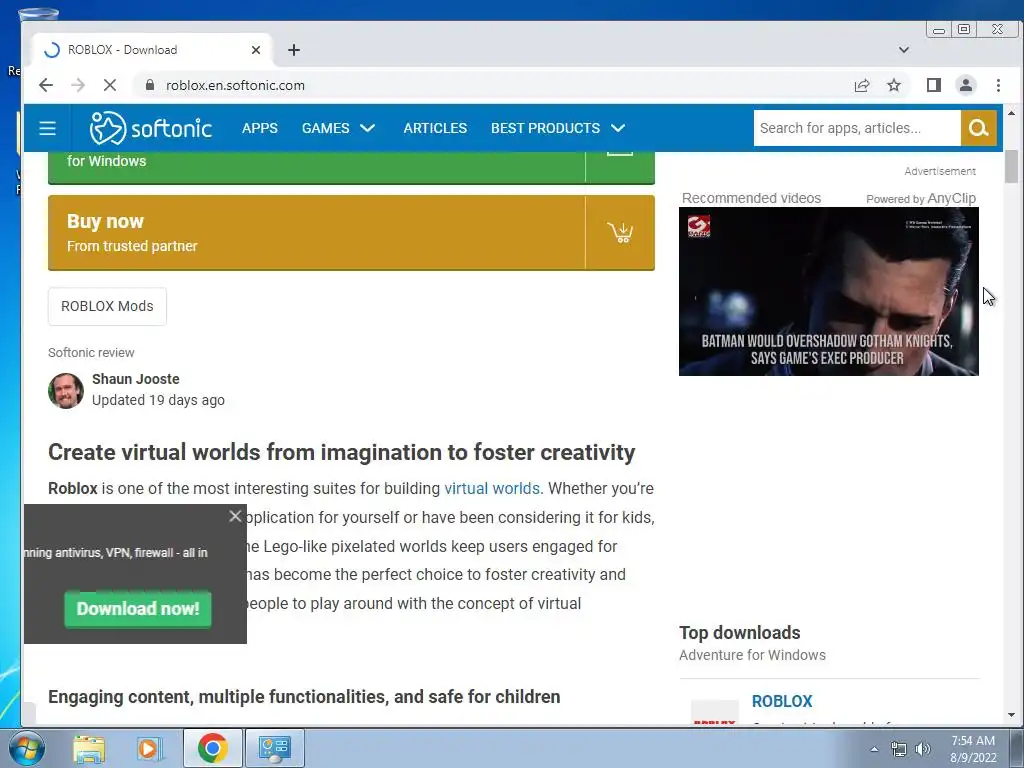Open the control panel taskbar app
This screenshot has width=1024, height=768.
(274, 748)
